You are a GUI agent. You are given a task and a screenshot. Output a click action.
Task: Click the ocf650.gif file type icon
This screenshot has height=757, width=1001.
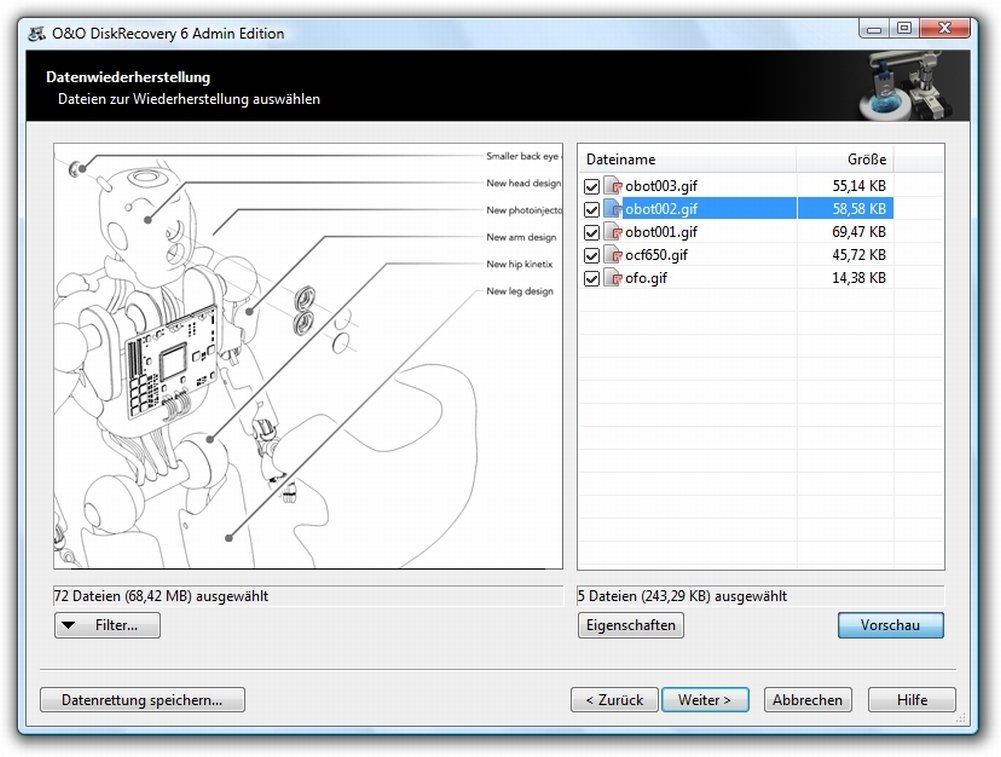[613, 255]
